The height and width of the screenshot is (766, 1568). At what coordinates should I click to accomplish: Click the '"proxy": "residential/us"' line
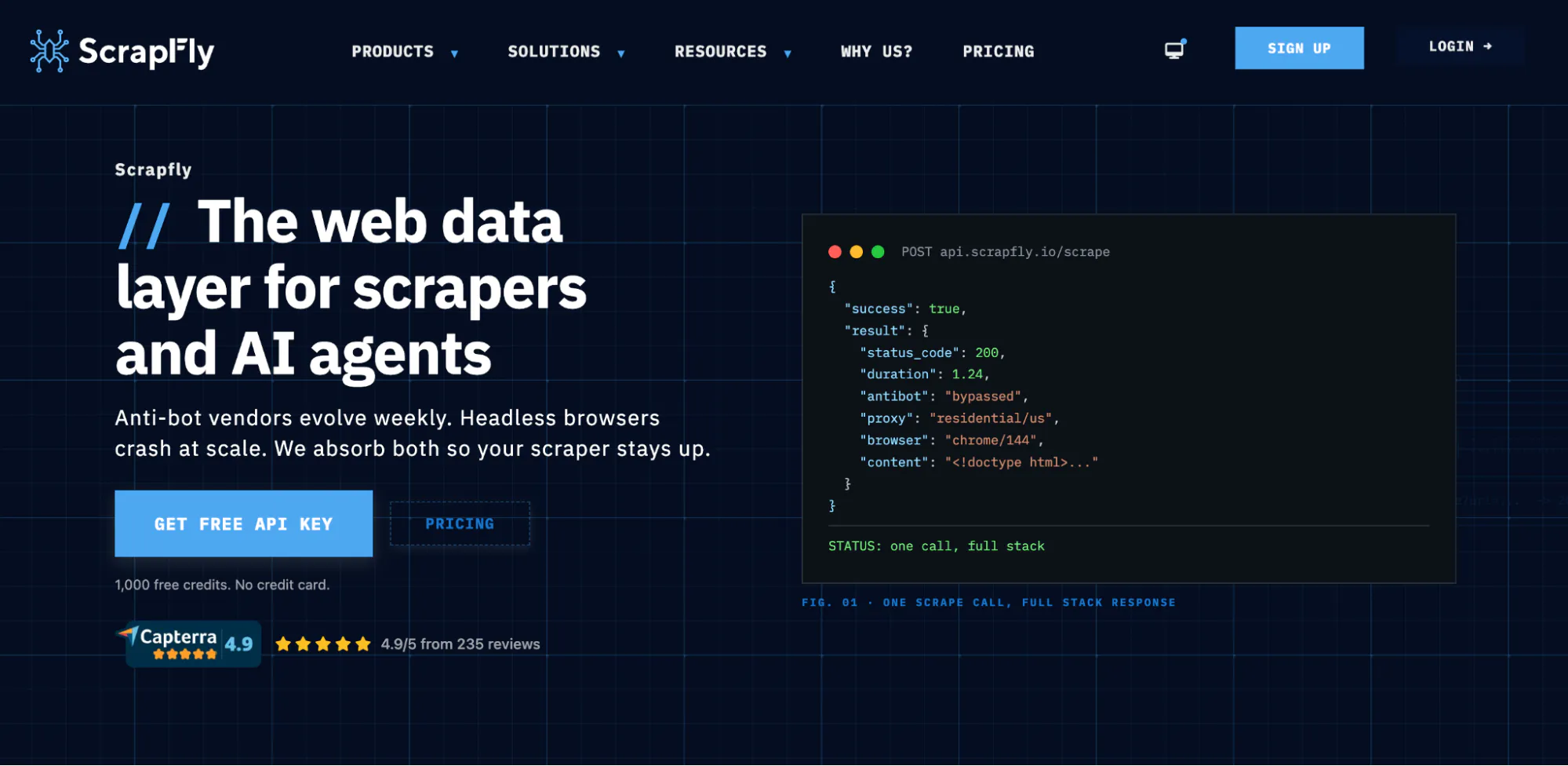point(959,418)
